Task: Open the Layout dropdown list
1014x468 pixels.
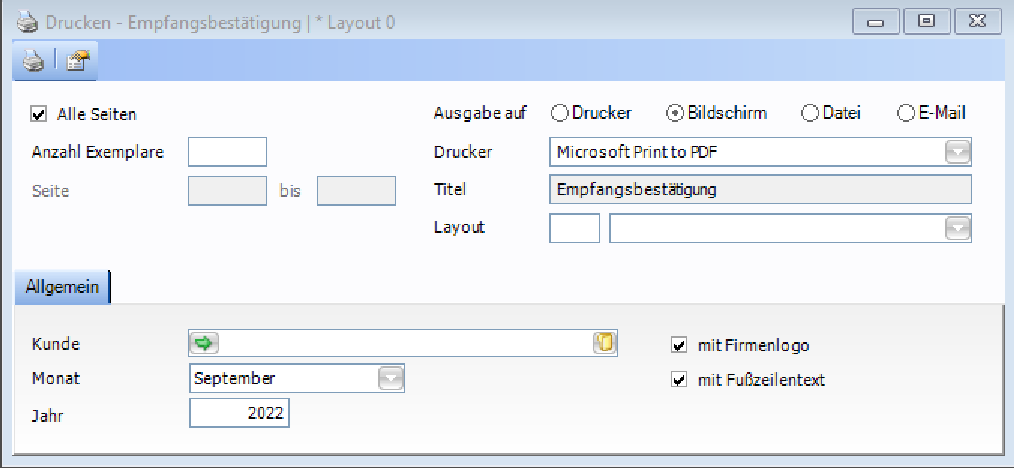Action: coord(958,228)
